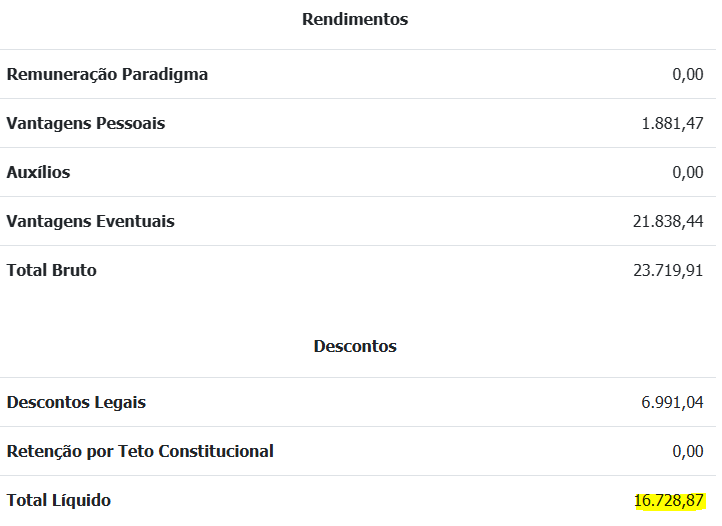This screenshot has width=722, height=526.
Task: Select the Remuneração Paradigma label
Action: click(x=107, y=74)
